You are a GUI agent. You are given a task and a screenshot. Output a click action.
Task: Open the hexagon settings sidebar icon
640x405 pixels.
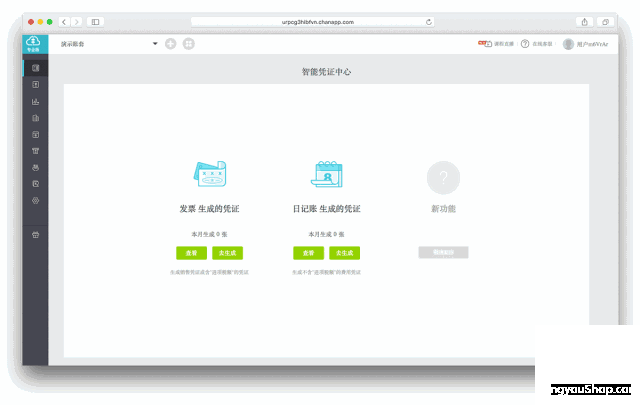pyautogui.click(x=36, y=200)
